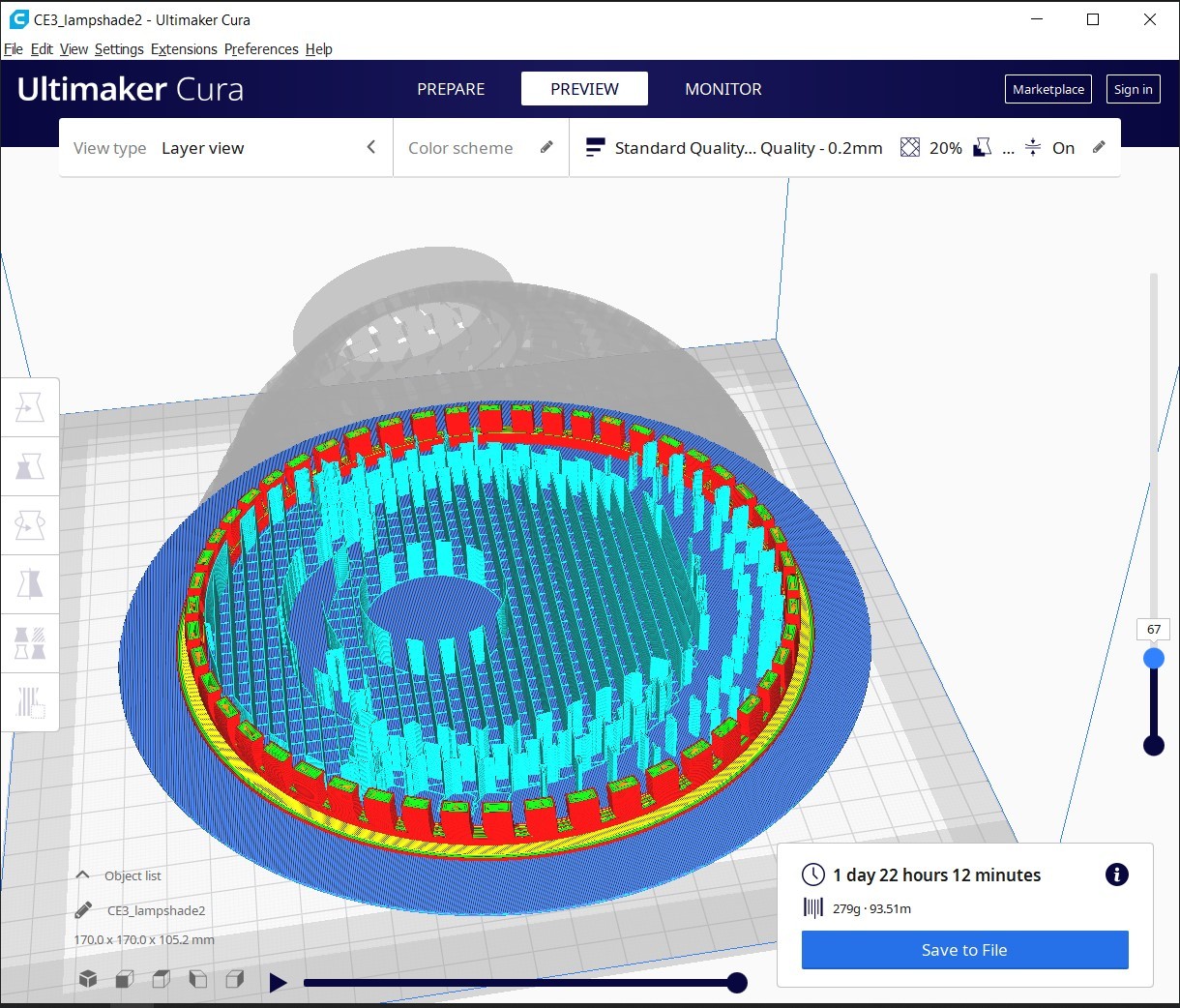Click the 170.0 x 170.0 x 105.2 mm dimensions
1180x1008 pixels.
[x=144, y=939]
